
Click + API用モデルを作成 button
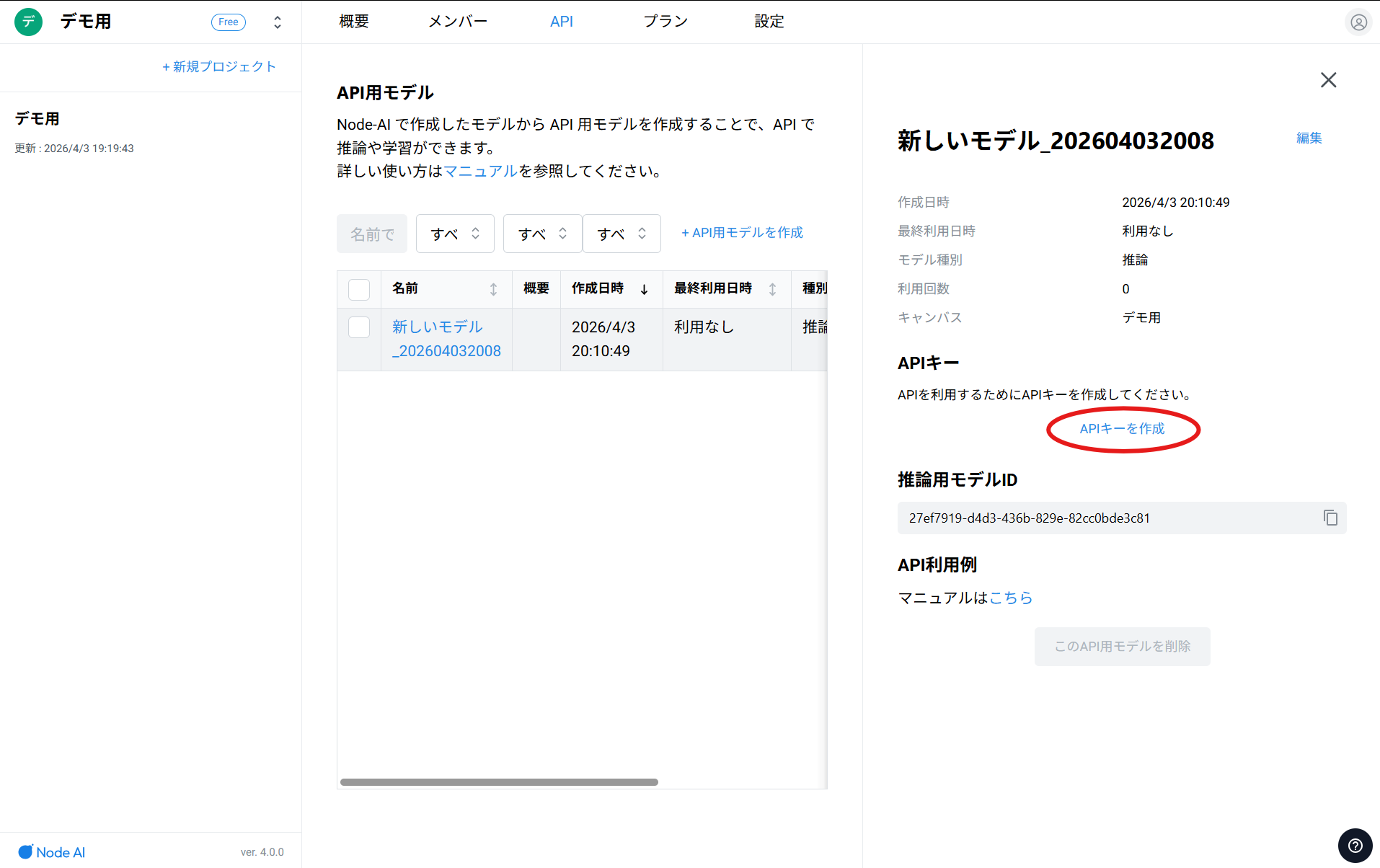(x=742, y=233)
